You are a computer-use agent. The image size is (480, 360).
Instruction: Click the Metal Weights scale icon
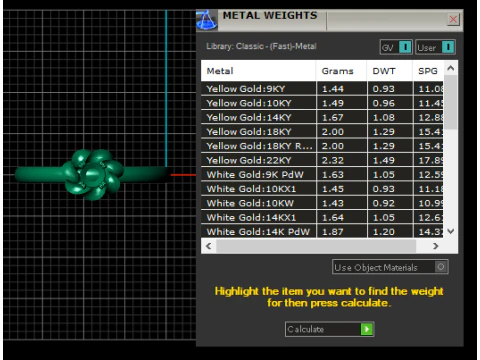(x=207, y=20)
